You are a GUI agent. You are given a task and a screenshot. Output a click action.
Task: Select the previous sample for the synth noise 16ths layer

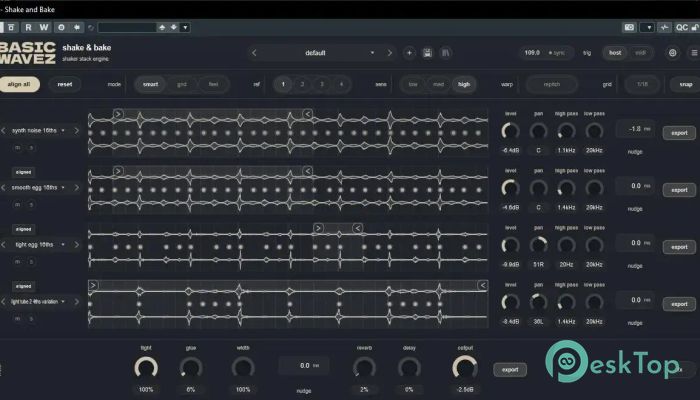[4, 131]
